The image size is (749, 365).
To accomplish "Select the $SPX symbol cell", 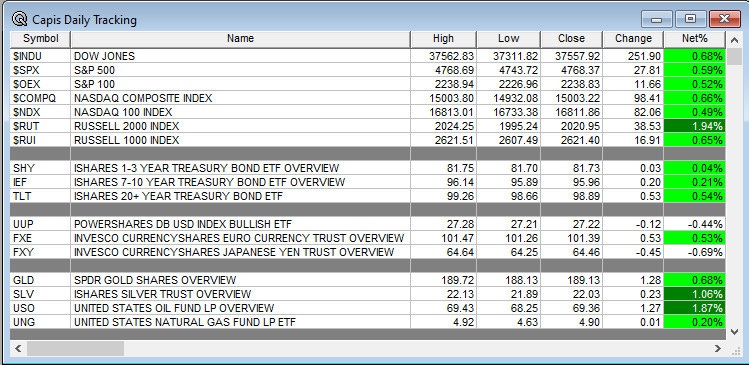I will tap(41, 70).
